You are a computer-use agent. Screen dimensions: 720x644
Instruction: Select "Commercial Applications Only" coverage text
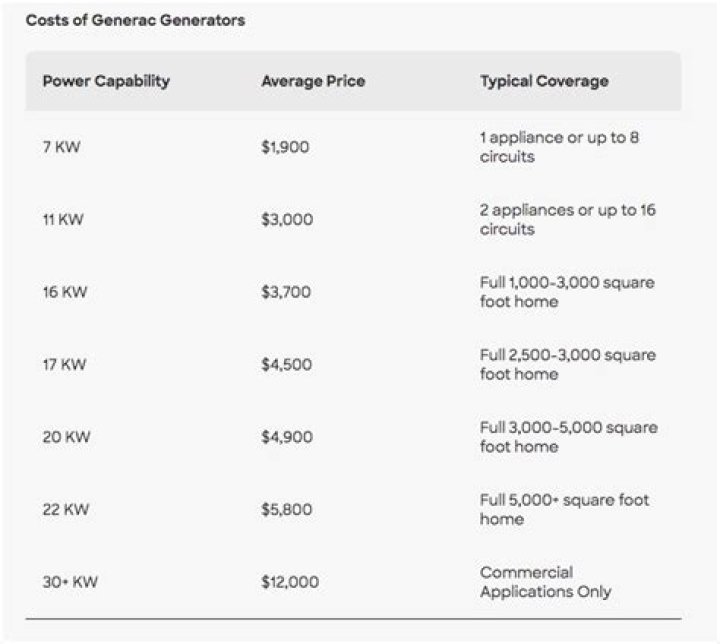545,582
